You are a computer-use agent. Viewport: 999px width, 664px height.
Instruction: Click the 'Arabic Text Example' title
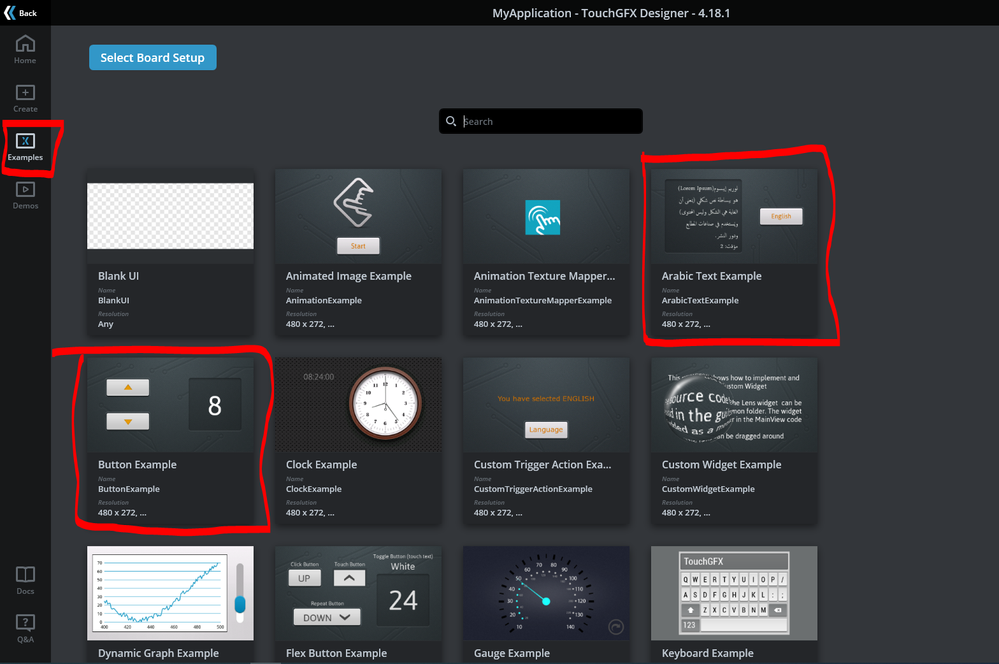pos(712,276)
